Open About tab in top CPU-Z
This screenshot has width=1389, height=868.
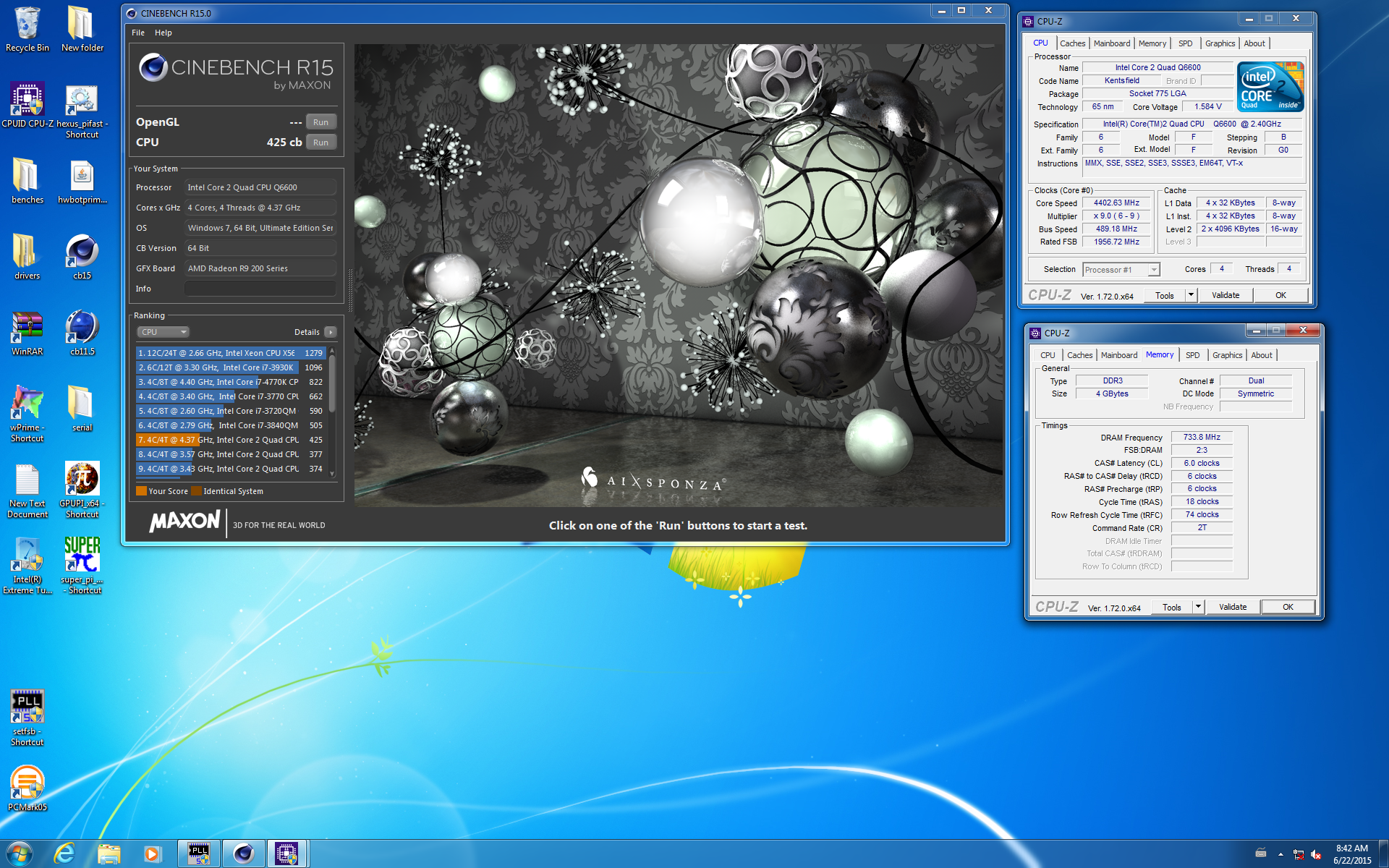pos(1254,43)
